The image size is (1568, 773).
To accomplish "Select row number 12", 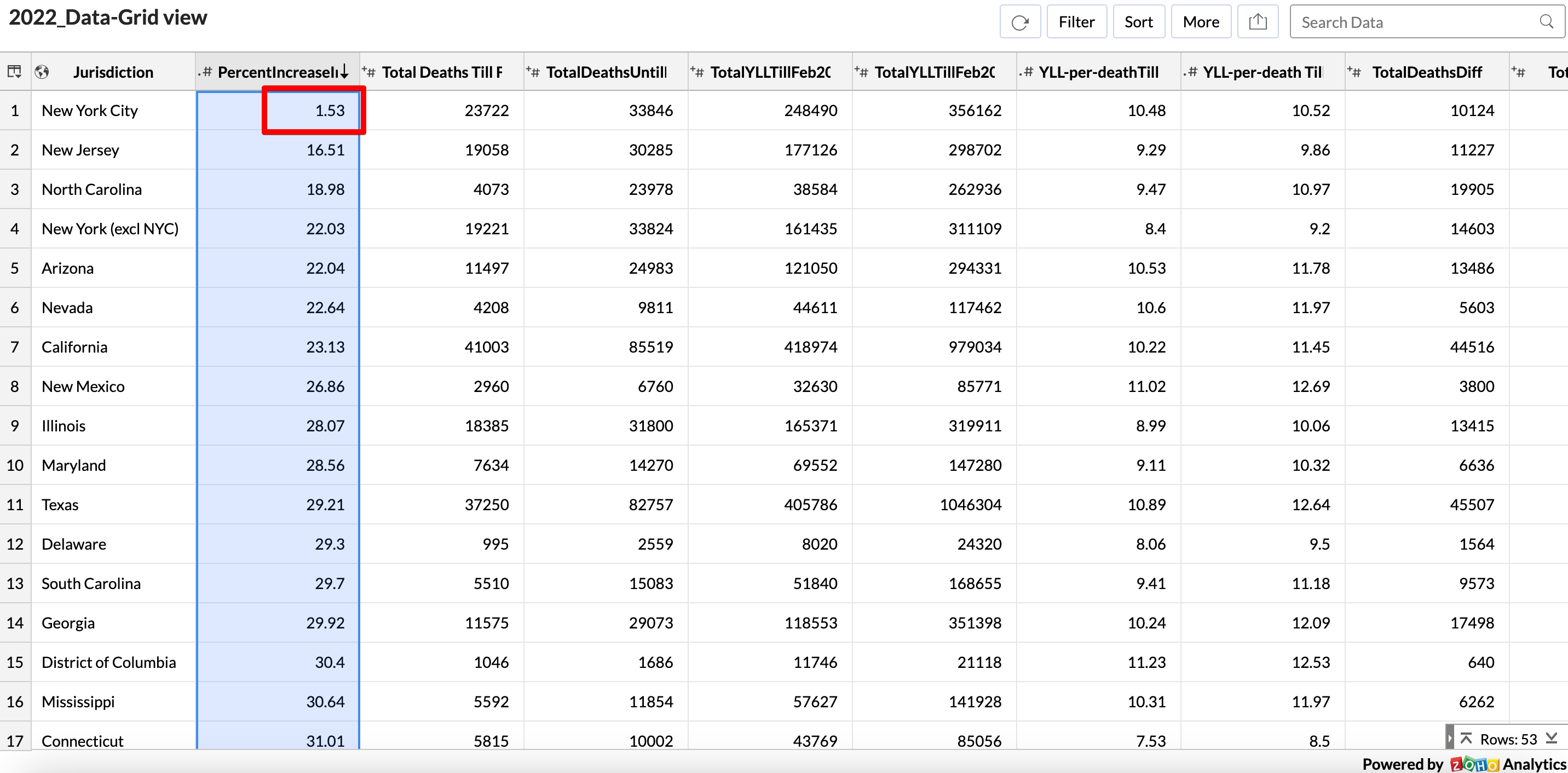I will coord(15,544).
